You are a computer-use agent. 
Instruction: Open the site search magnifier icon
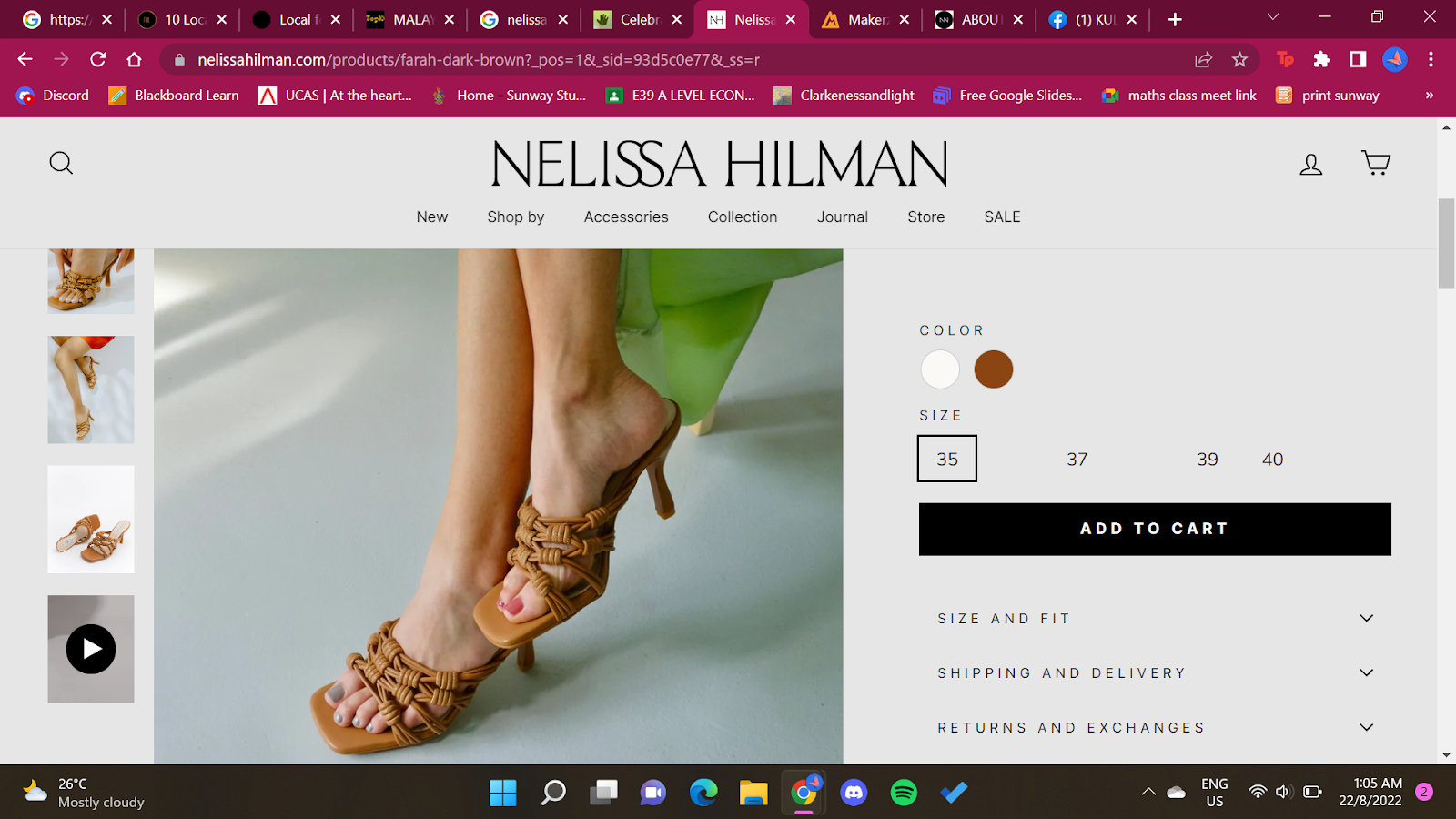click(61, 163)
